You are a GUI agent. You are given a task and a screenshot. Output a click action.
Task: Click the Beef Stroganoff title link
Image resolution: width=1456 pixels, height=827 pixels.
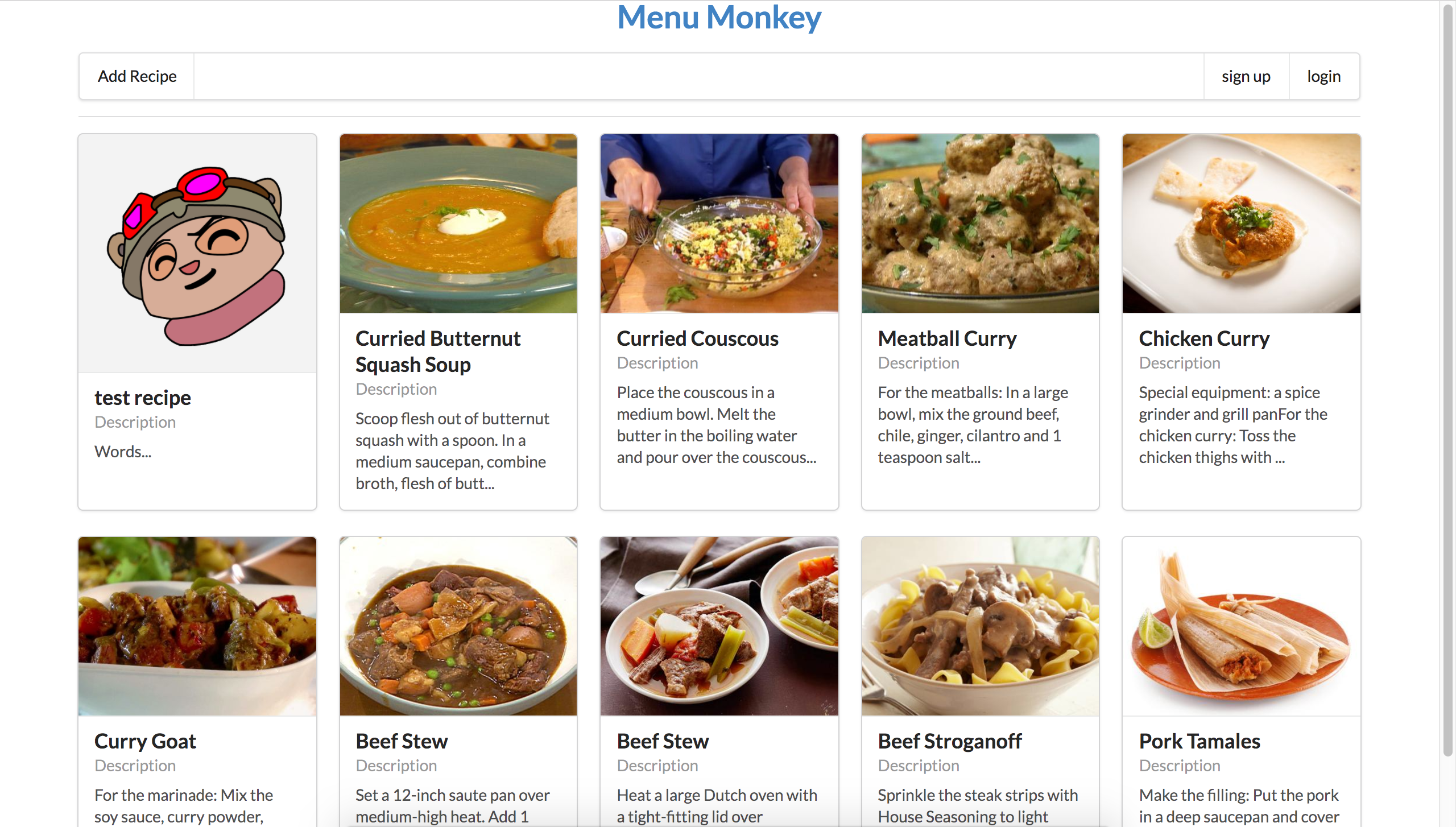(x=950, y=741)
